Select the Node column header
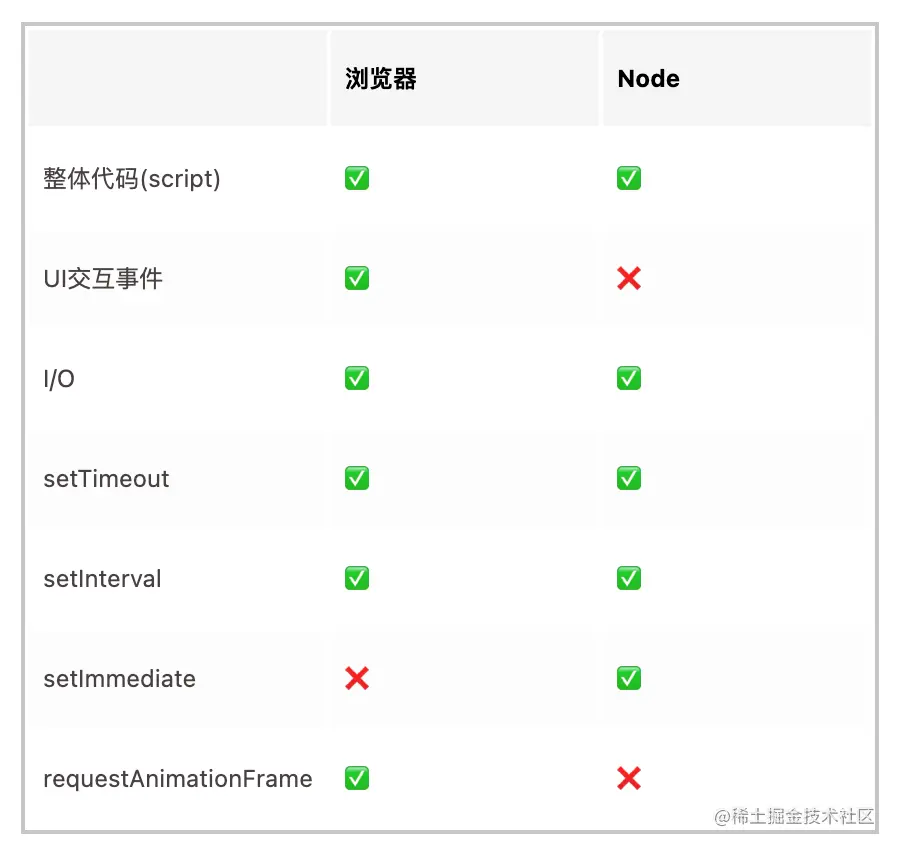This screenshot has width=898, height=850. (x=648, y=78)
